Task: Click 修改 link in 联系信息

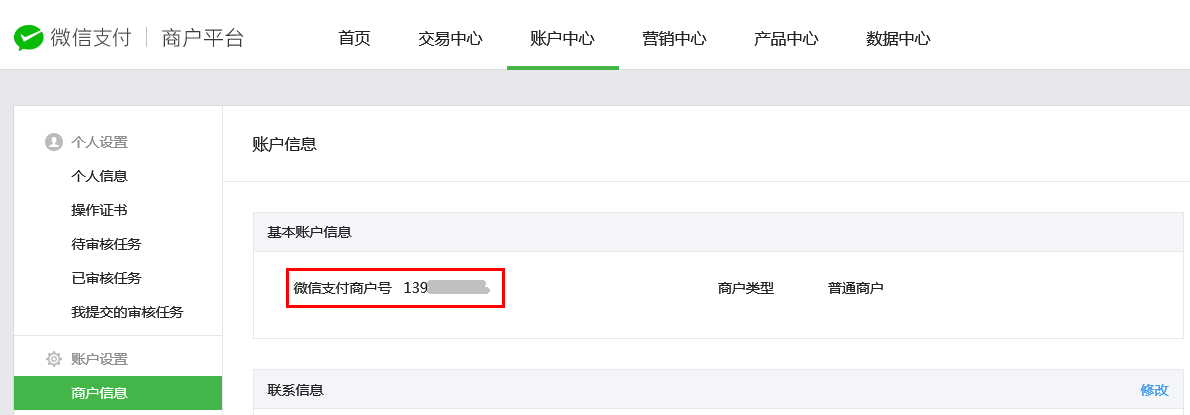Action: coord(1154,390)
